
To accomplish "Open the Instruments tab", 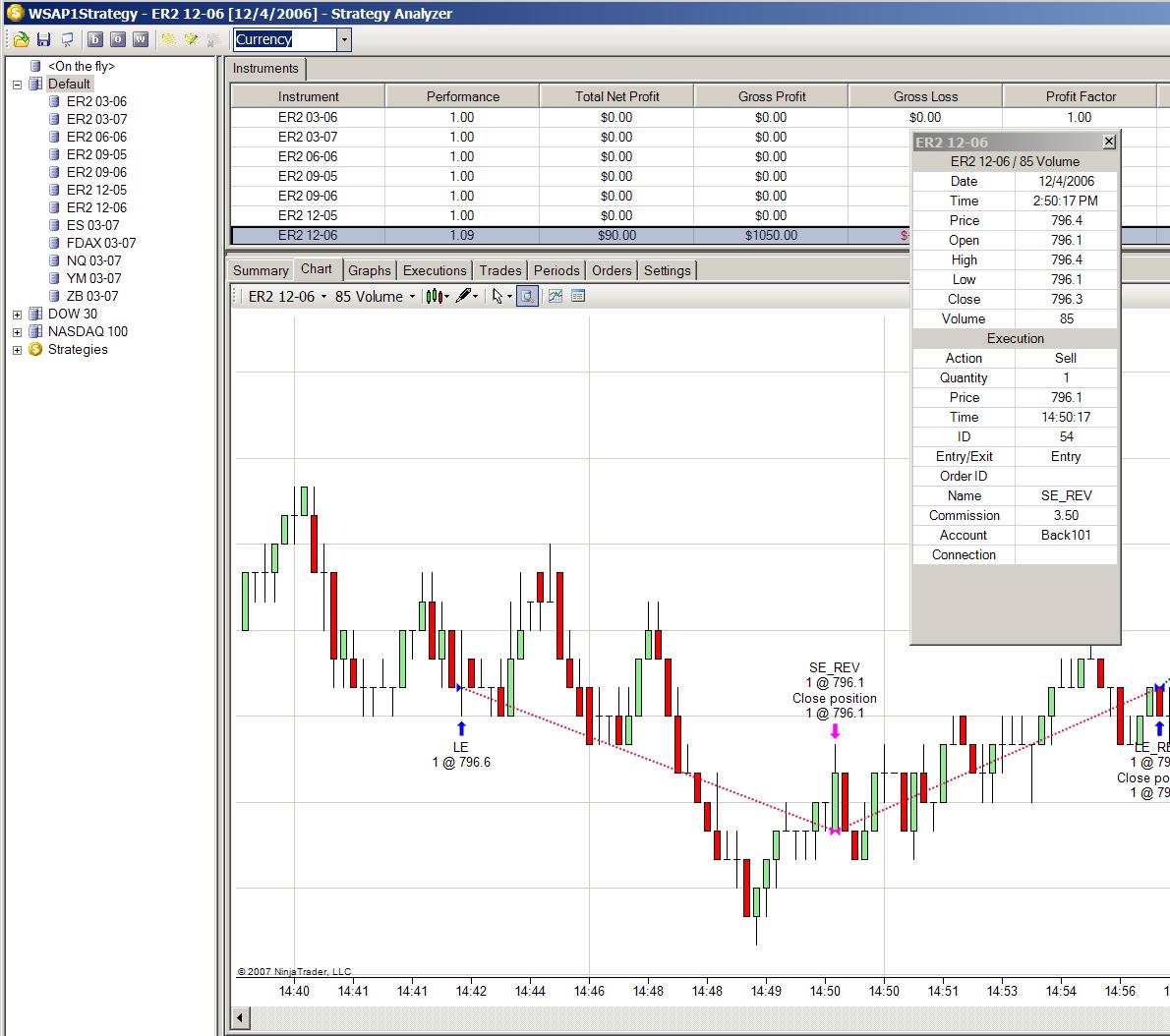I will 264,69.
